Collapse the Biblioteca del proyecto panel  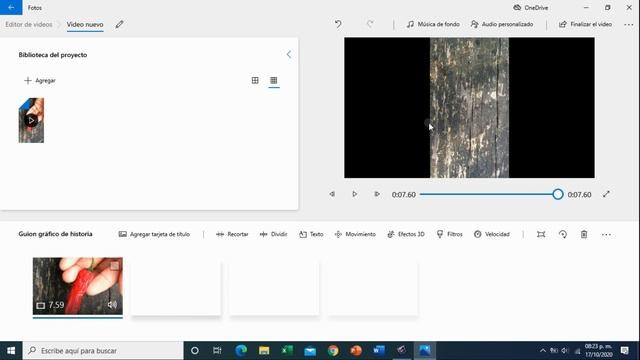(289, 54)
